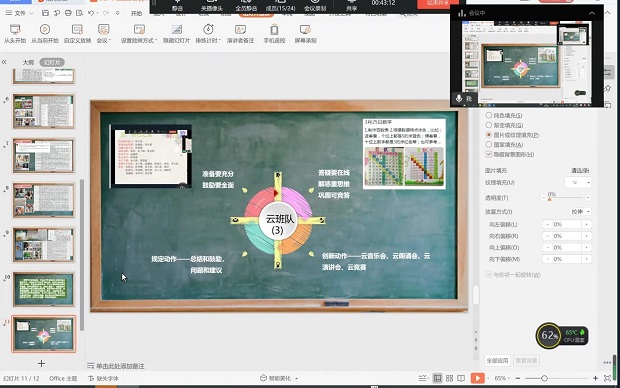Image resolution: width=620 pixels, height=388 pixels.
Task: Collapse the 会议中 meeting preview window
Action: (x=592, y=13)
